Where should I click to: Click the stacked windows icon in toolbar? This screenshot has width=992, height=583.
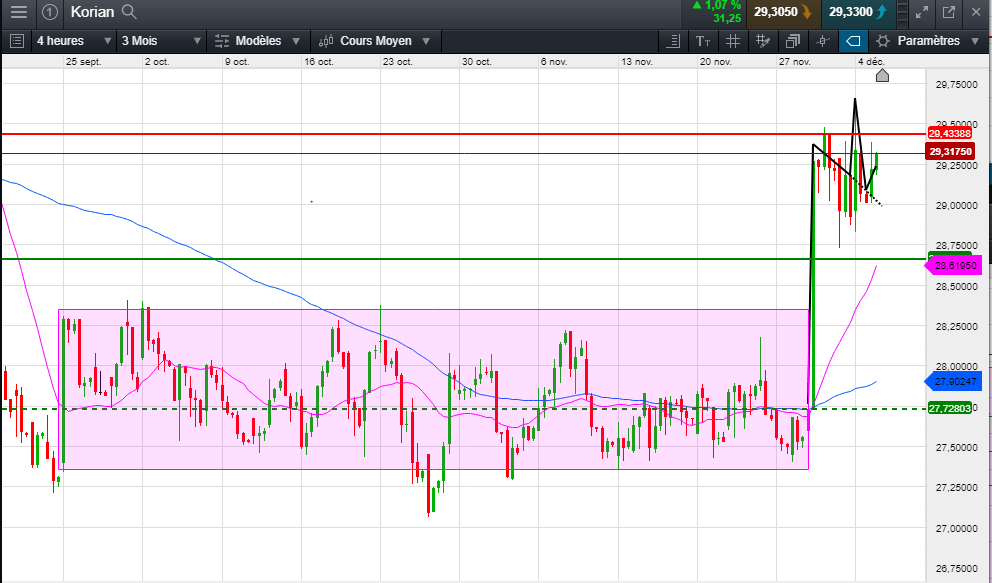pyautogui.click(x=793, y=41)
